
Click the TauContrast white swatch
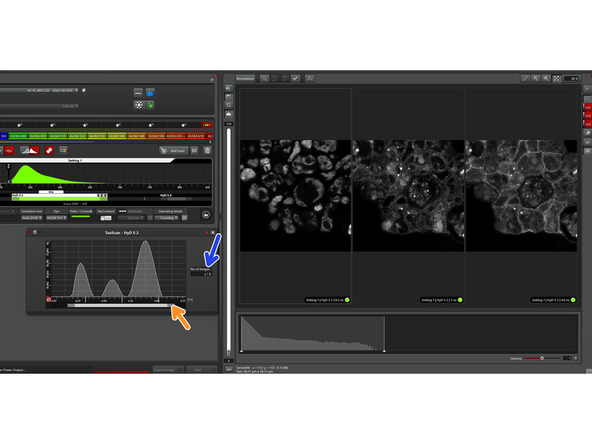pyautogui.click(x=106, y=218)
